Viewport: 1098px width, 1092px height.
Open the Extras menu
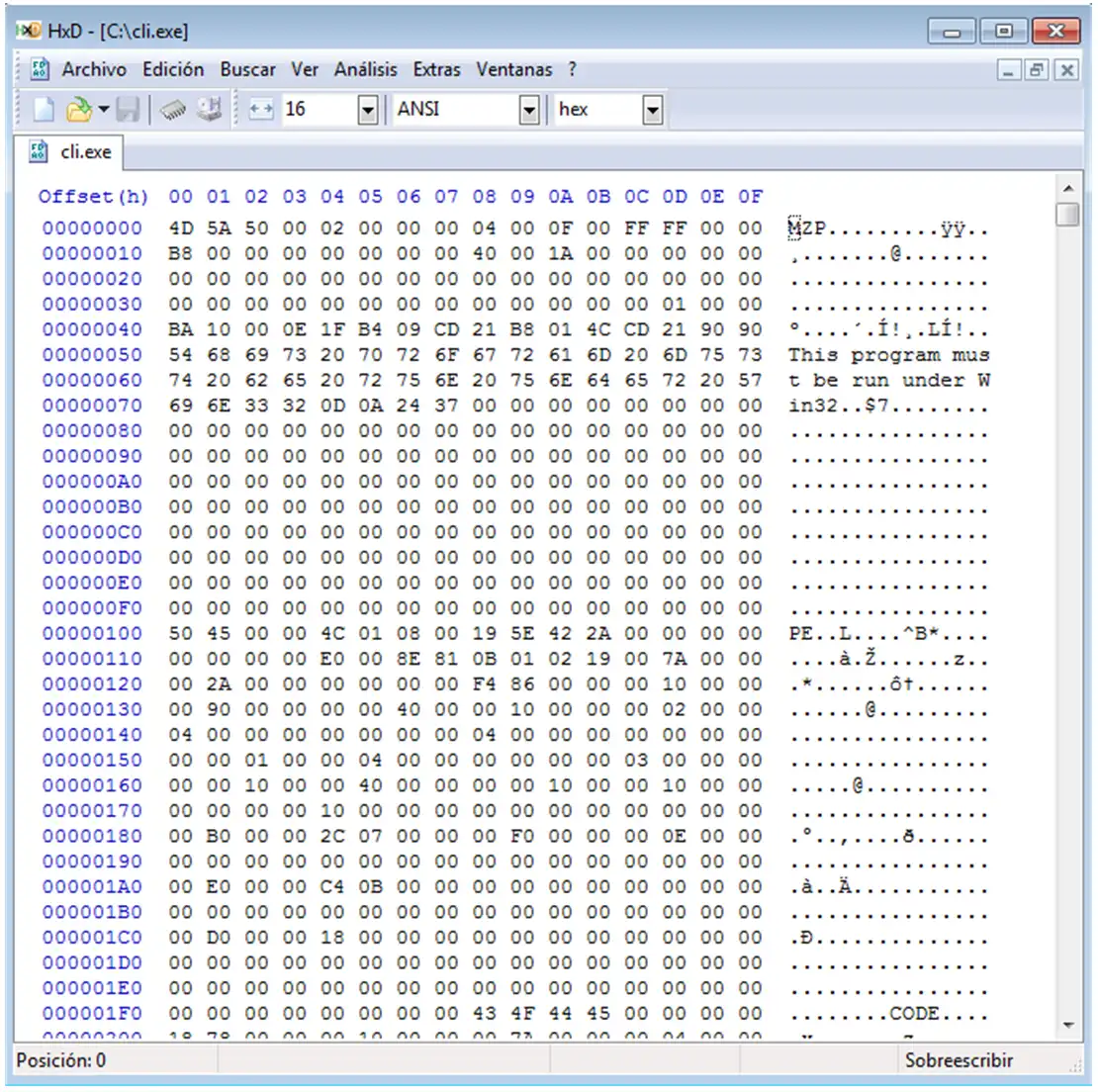click(x=437, y=69)
